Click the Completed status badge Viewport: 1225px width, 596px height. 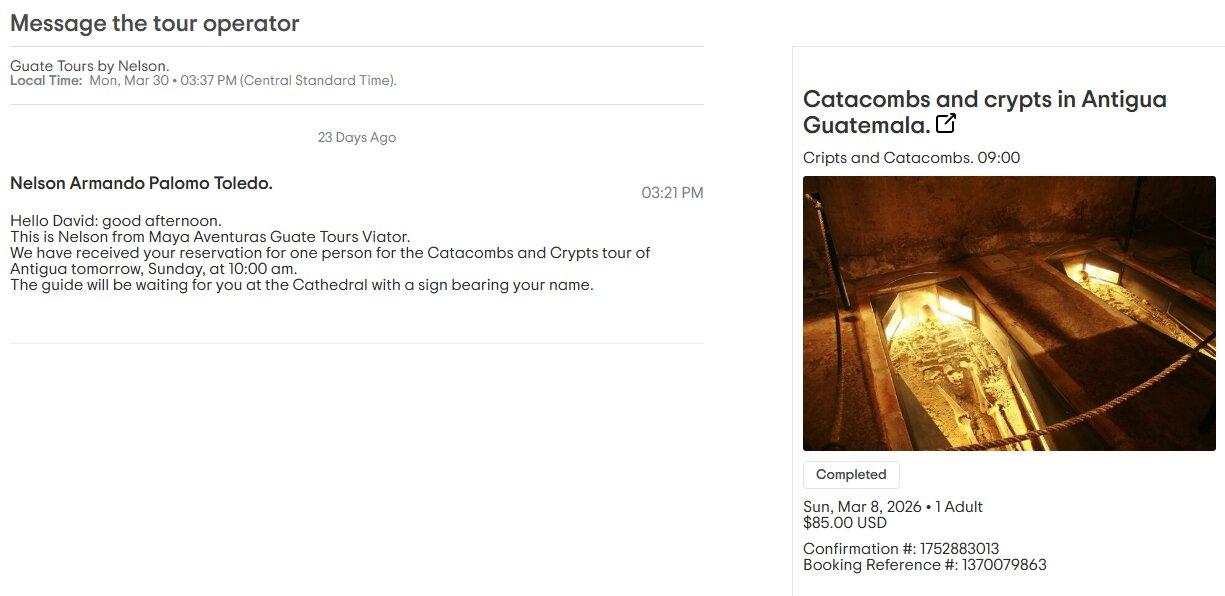coord(851,474)
